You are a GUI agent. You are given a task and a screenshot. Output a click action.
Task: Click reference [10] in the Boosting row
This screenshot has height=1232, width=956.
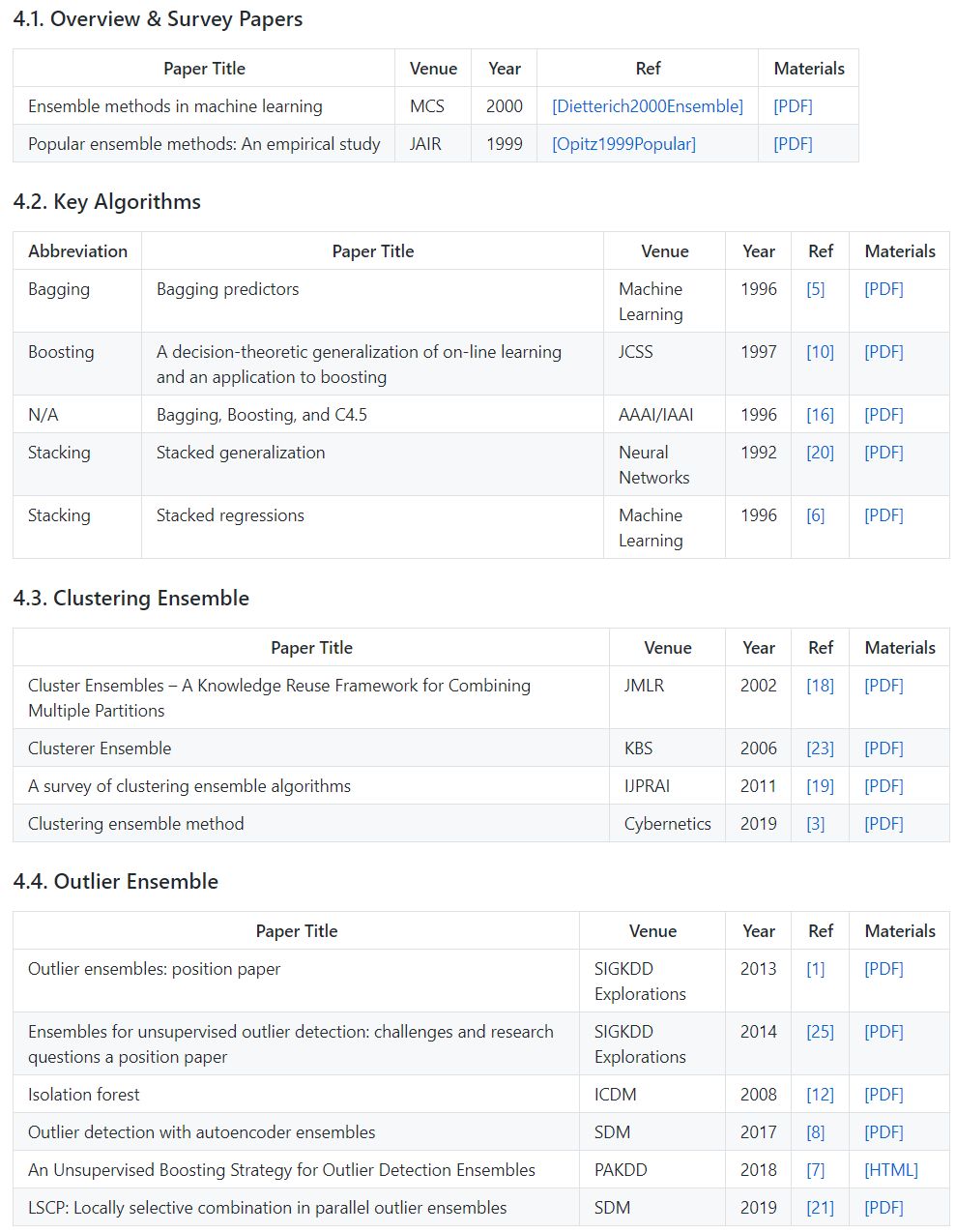(x=820, y=352)
